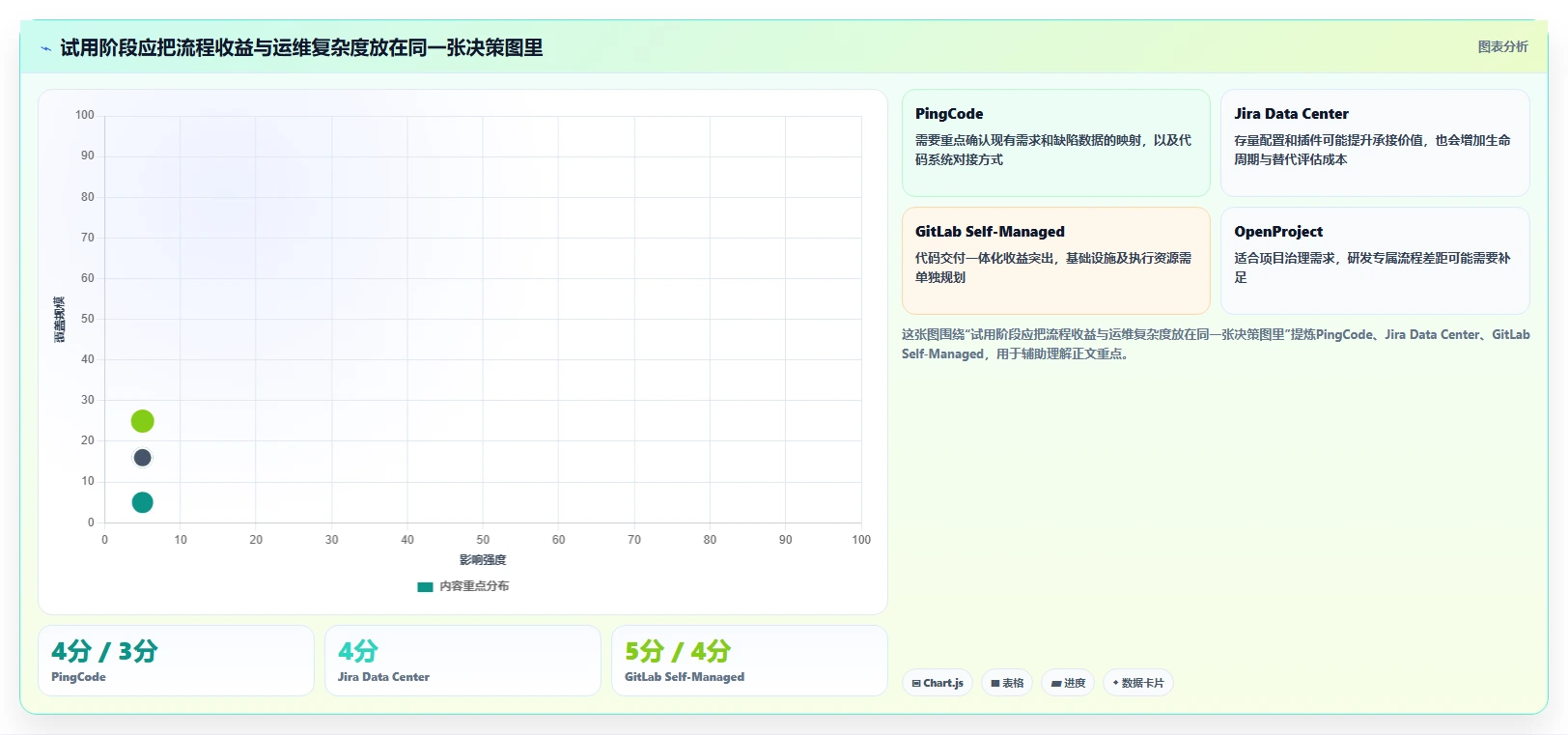The height and width of the screenshot is (735, 1568).
Task: Open the OpenProject info card
Action: [1375, 261]
